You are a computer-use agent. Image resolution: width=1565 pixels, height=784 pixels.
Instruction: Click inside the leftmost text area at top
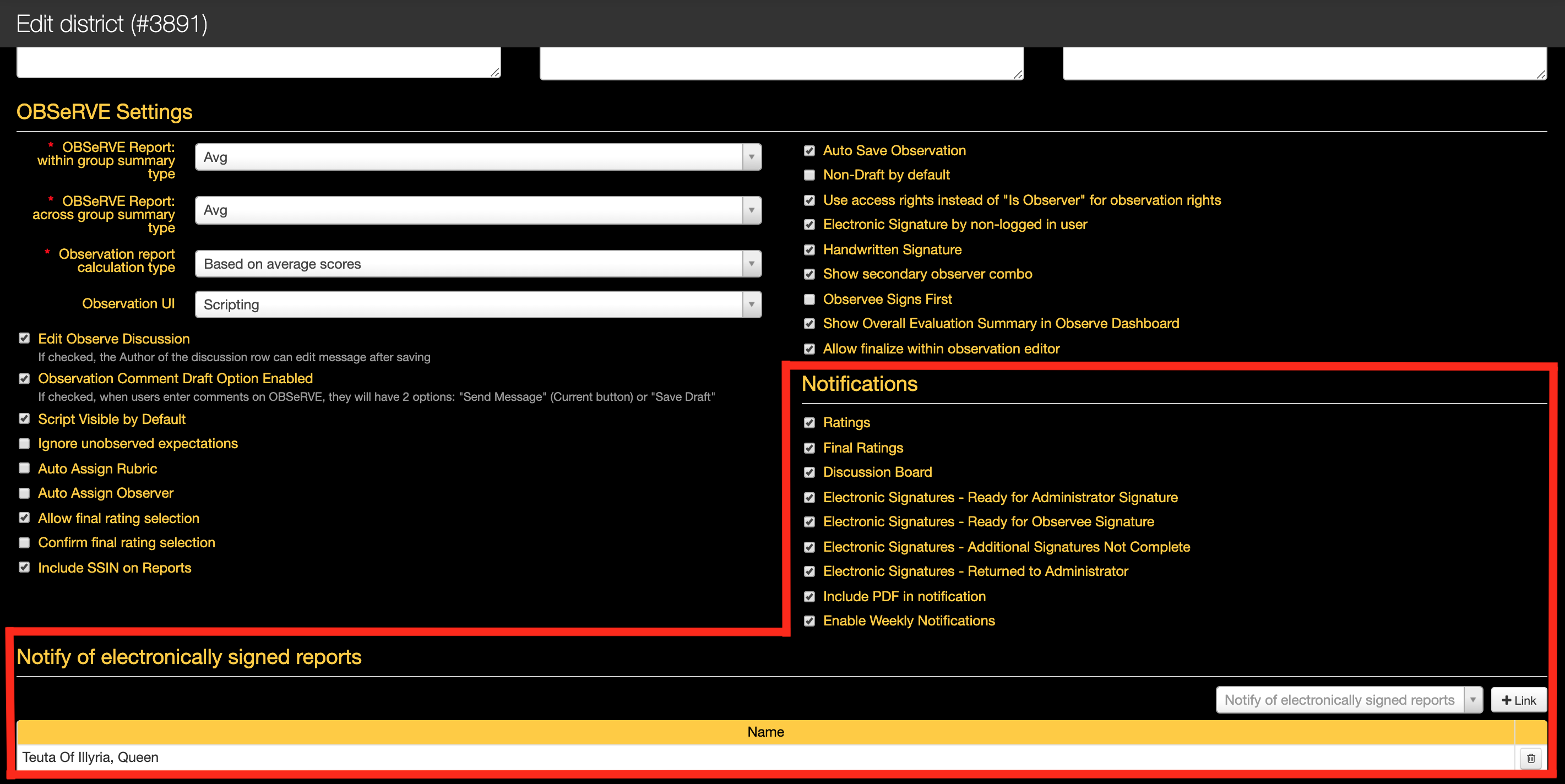pos(258,62)
